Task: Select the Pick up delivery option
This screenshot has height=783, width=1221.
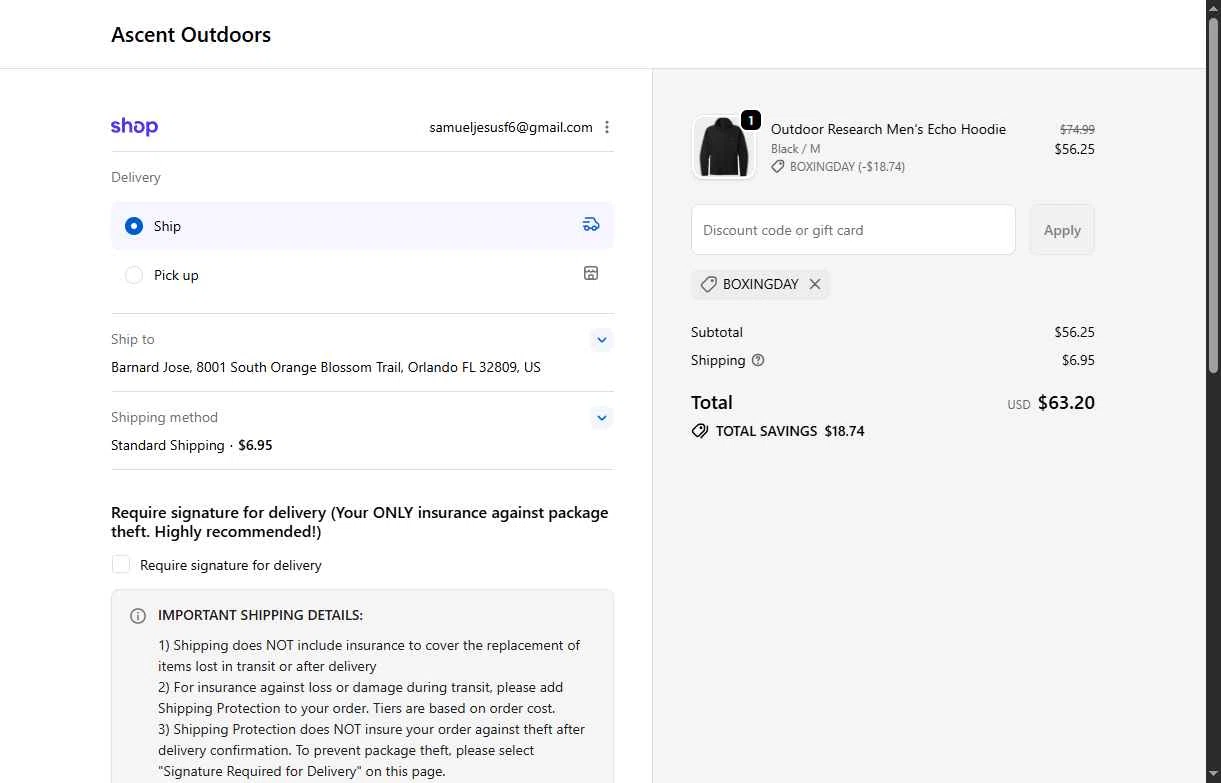Action: point(362,274)
